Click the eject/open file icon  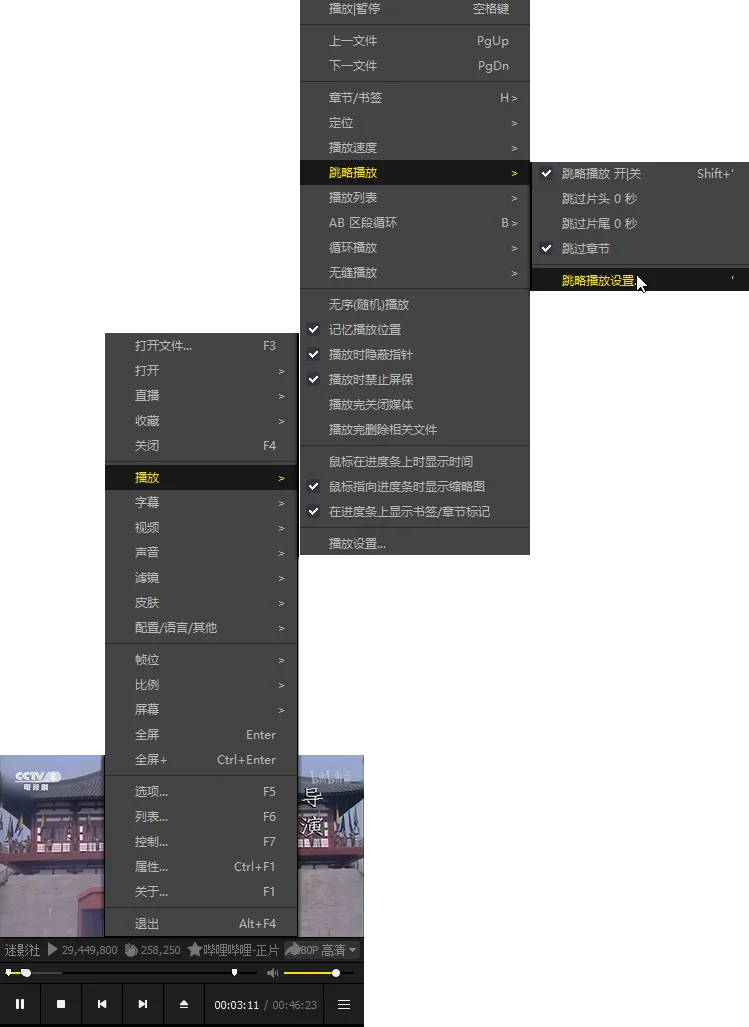tap(184, 1004)
